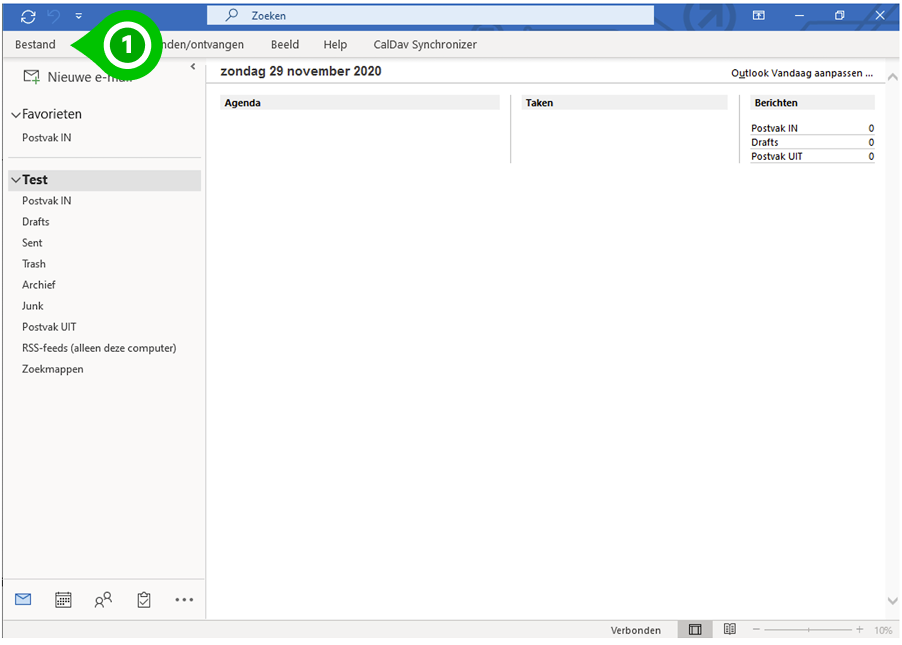Open the CalDav Synchronizer tab
The height and width of the screenshot is (645, 902).
[x=424, y=44]
